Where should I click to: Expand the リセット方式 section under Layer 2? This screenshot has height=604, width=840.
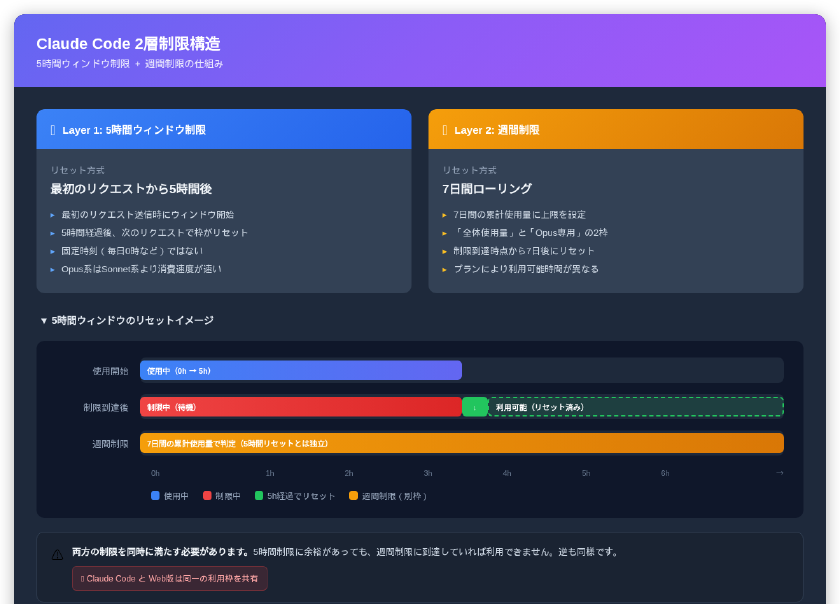[466, 169]
